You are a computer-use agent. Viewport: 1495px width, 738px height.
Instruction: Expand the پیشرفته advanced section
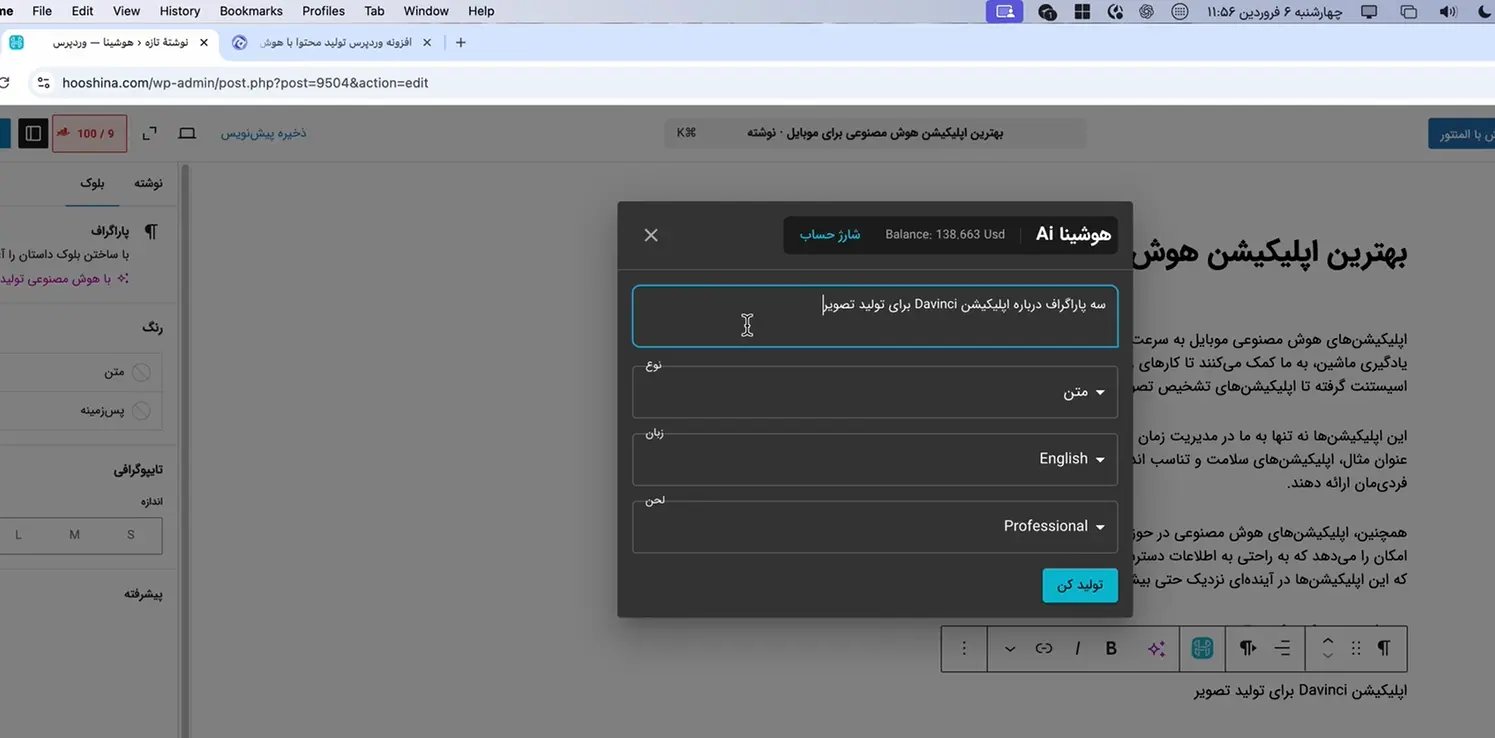click(x=144, y=594)
